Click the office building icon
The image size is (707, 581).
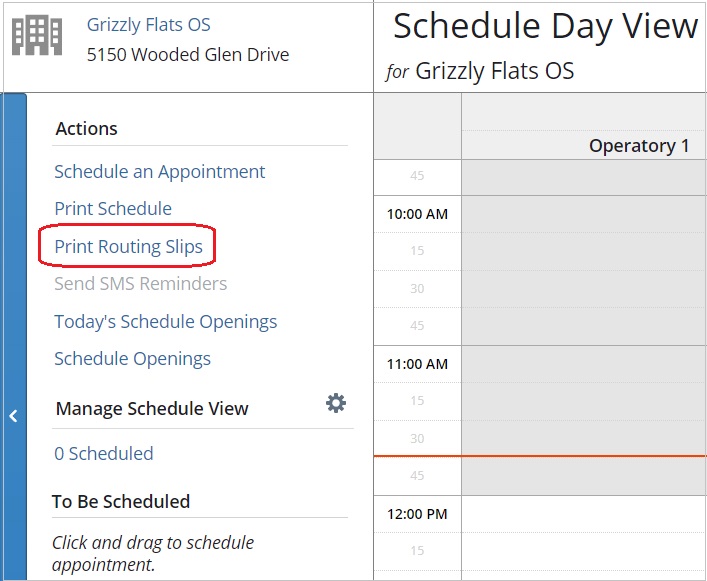coord(37,35)
